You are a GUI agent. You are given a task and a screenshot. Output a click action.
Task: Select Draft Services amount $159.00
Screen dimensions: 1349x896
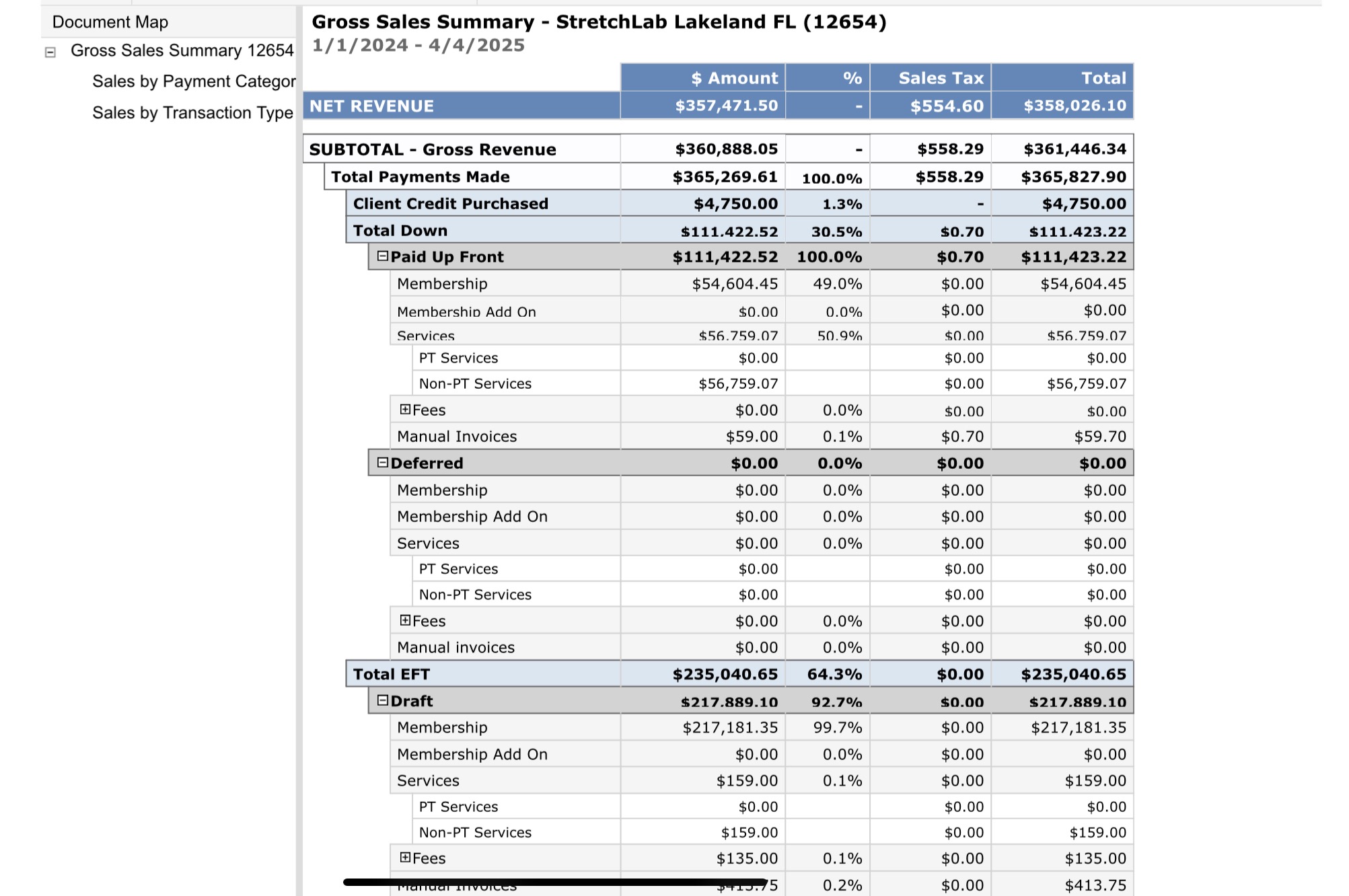click(x=747, y=780)
